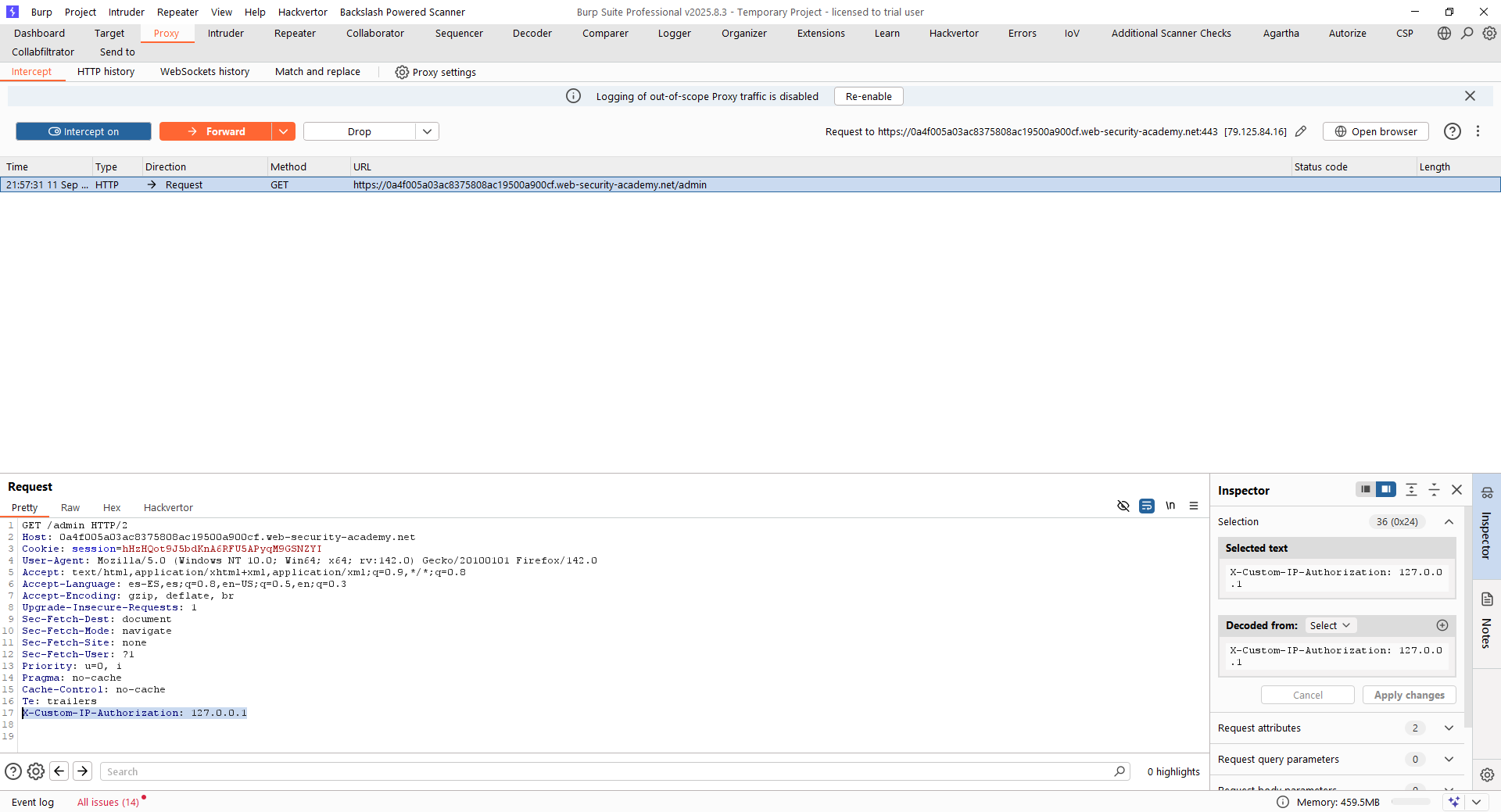
Task: Click the Re-enable button
Action: 868,96
